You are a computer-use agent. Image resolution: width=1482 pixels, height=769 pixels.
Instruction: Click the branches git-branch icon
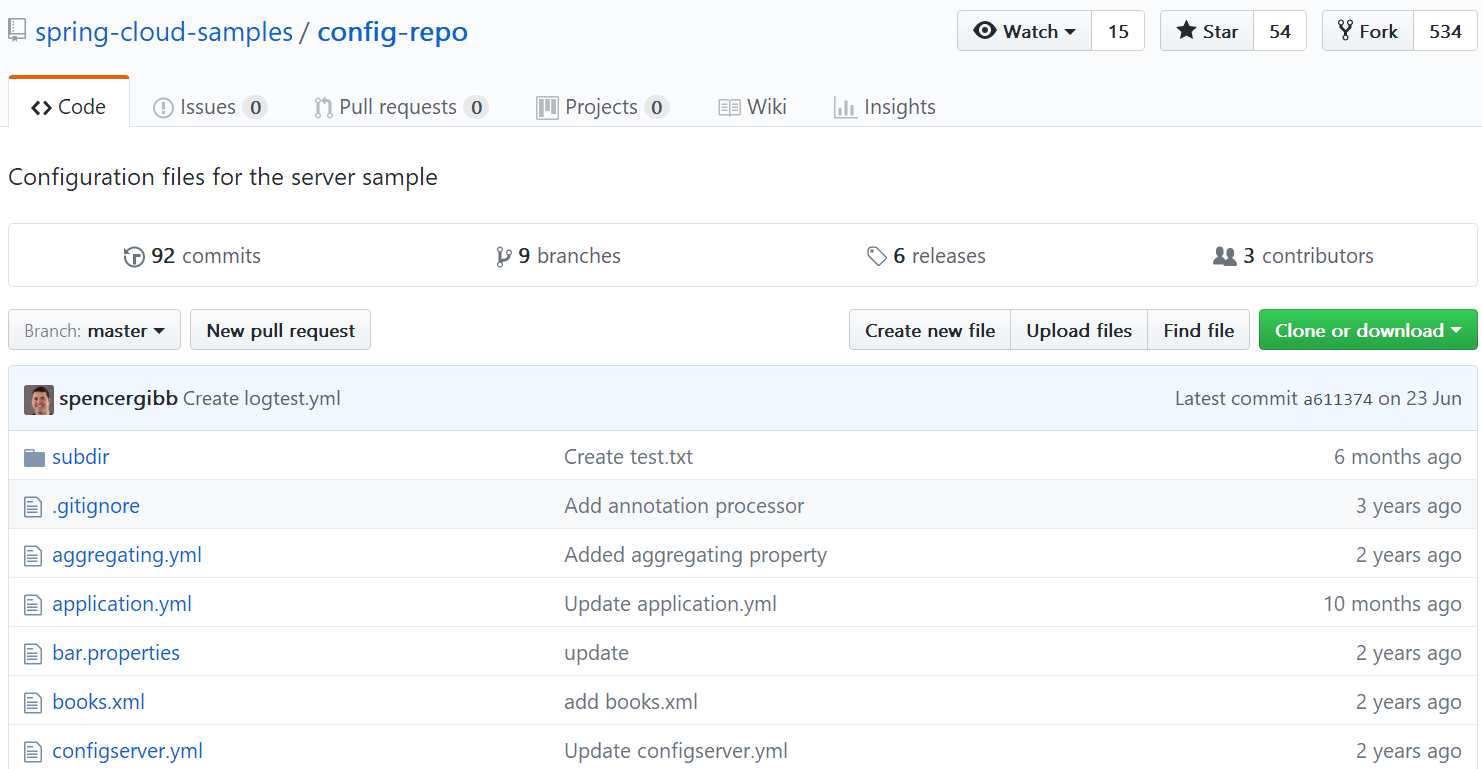pyautogui.click(x=504, y=257)
